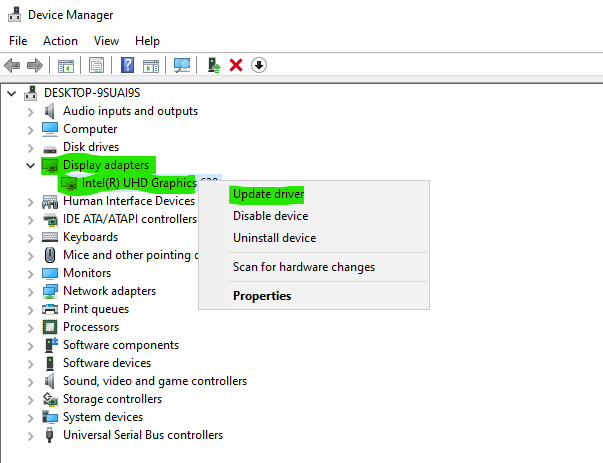This screenshot has height=463, width=603.
Task: Click the Software components icon
Action: pyautogui.click(x=51, y=345)
